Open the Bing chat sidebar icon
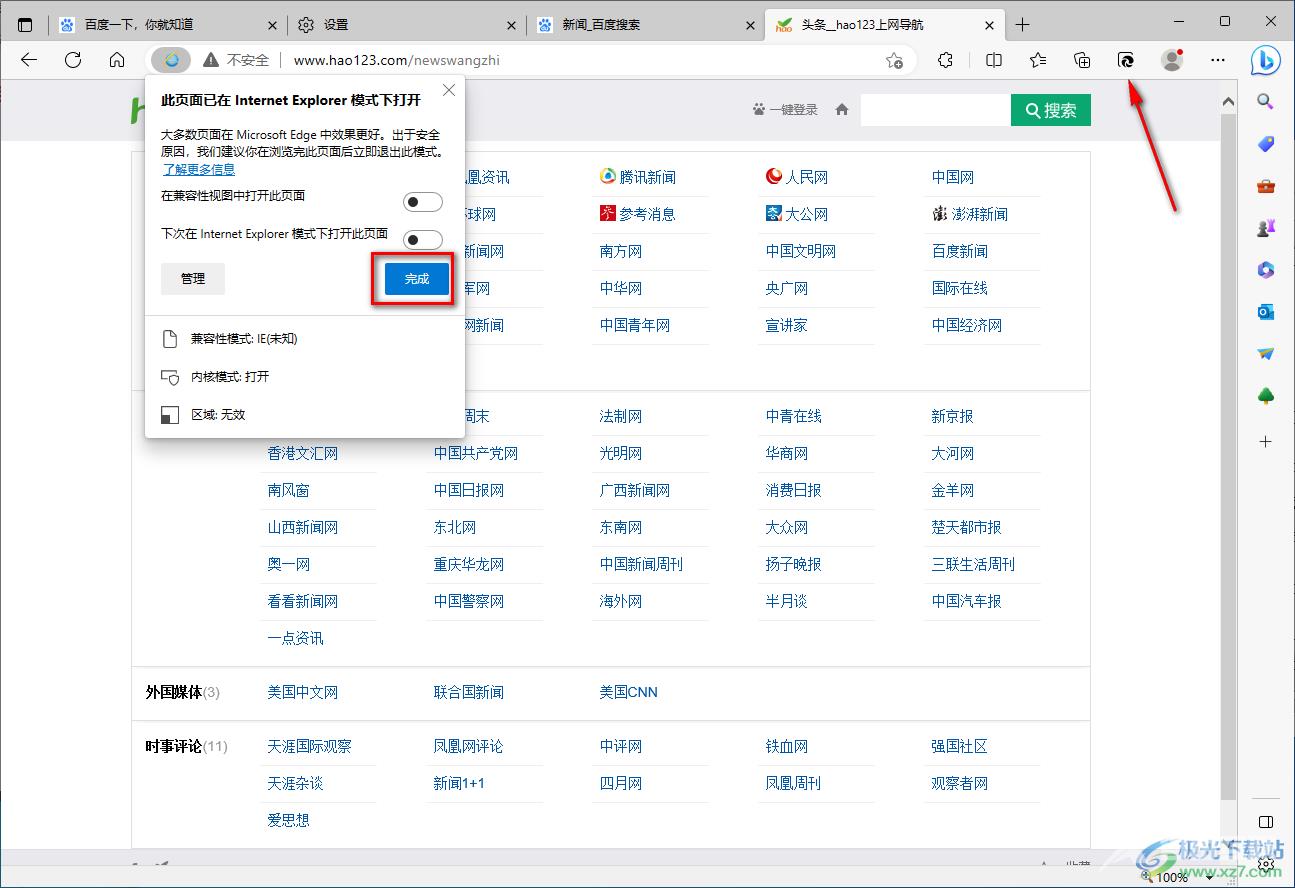Viewport: 1295px width, 888px height. (x=1266, y=60)
